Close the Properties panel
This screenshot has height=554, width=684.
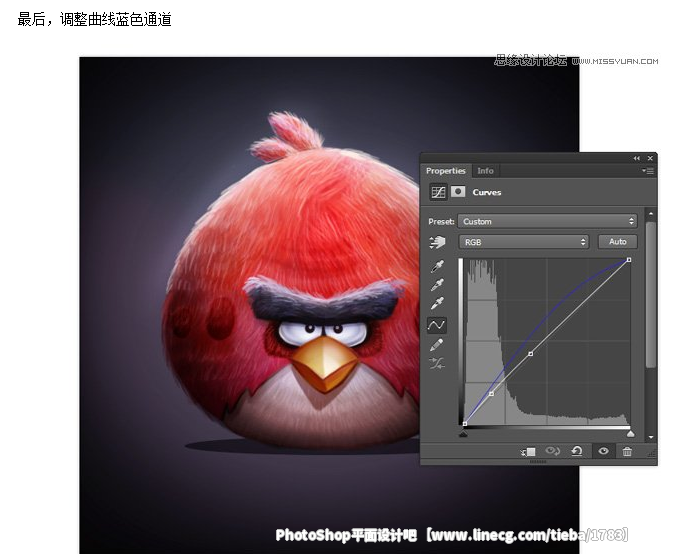click(x=650, y=158)
